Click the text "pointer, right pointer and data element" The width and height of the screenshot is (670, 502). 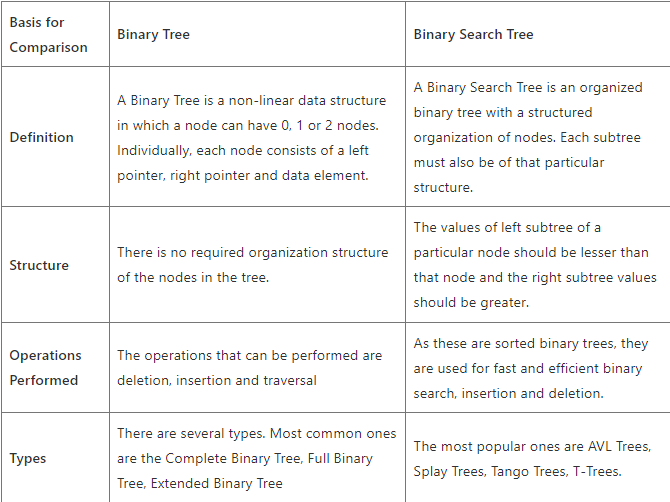(242, 175)
